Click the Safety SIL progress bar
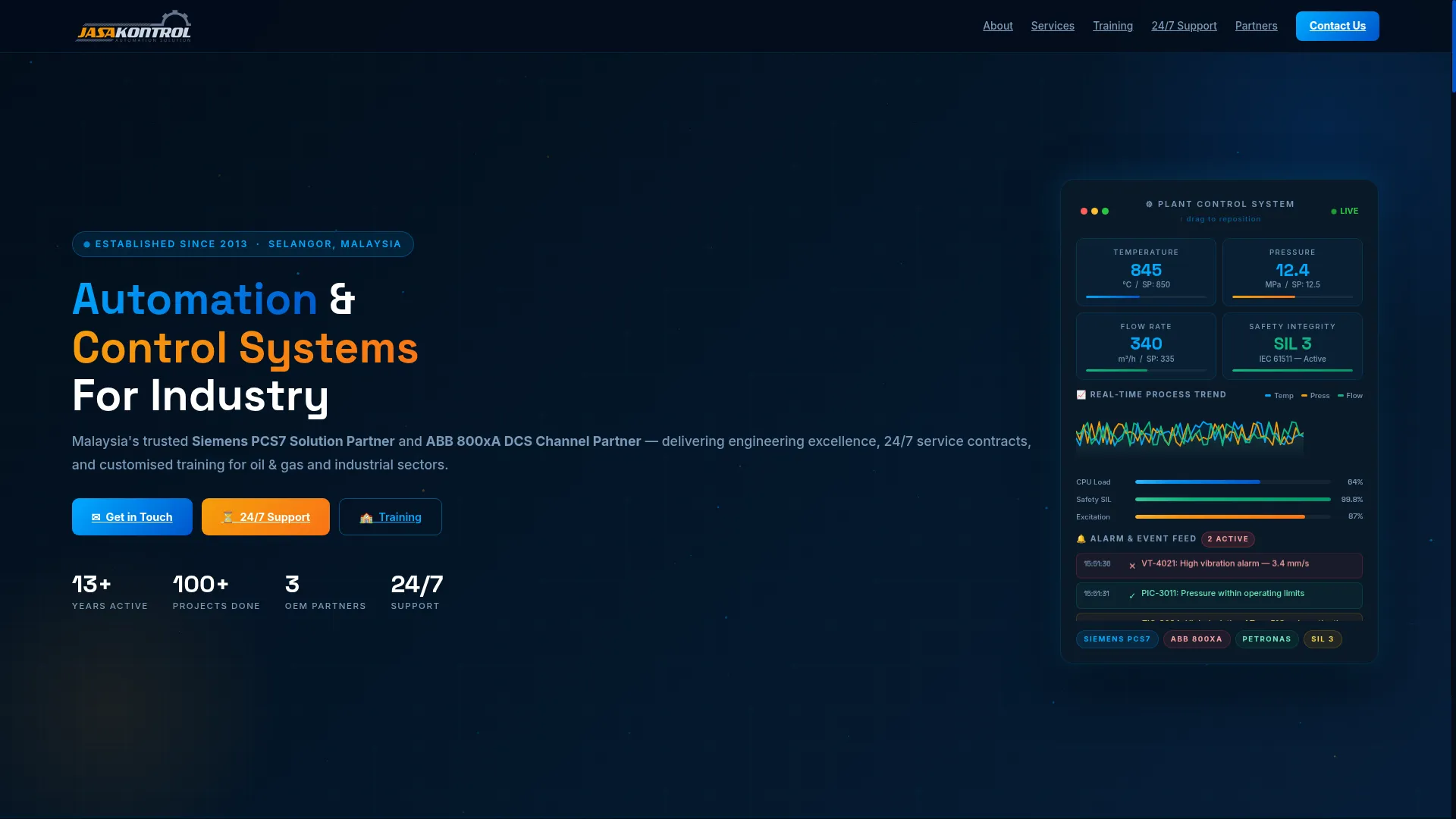The height and width of the screenshot is (819, 1456). click(x=1232, y=499)
